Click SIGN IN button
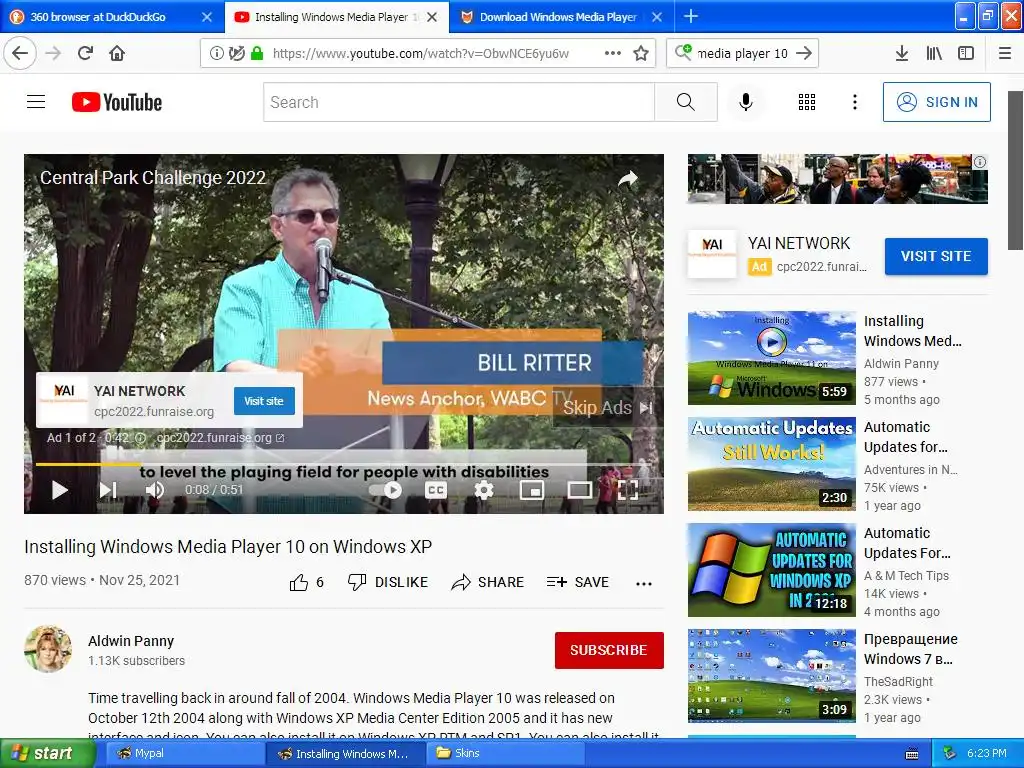The width and height of the screenshot is (1024, 768). click(x=936, y=102)
